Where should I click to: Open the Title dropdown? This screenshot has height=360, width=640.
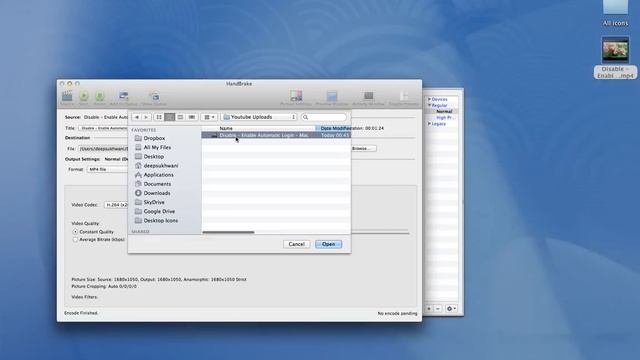pyautogui.click(x=103, y=128)
